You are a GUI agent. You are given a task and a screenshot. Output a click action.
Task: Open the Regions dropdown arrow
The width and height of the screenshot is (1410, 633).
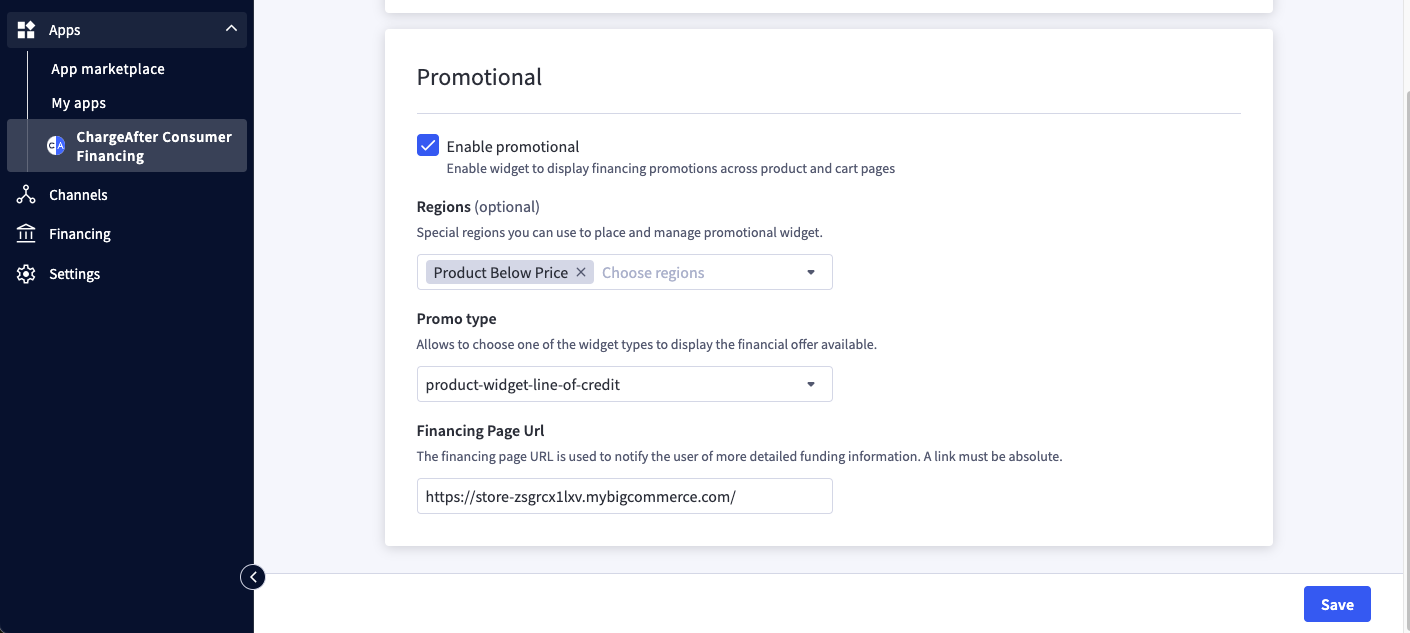coord(811,273)
